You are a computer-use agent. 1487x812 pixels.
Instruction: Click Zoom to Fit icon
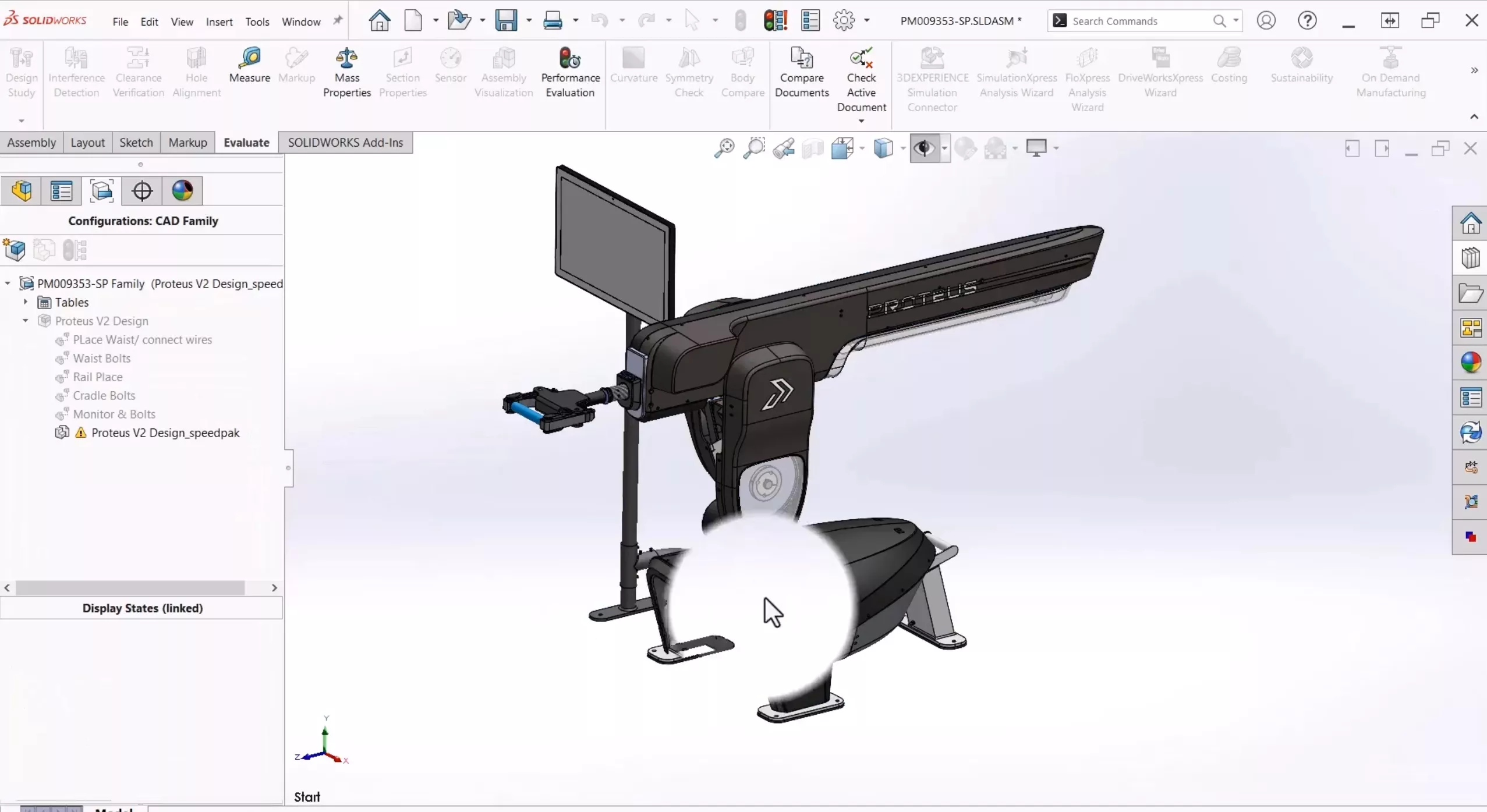[724, 148]
